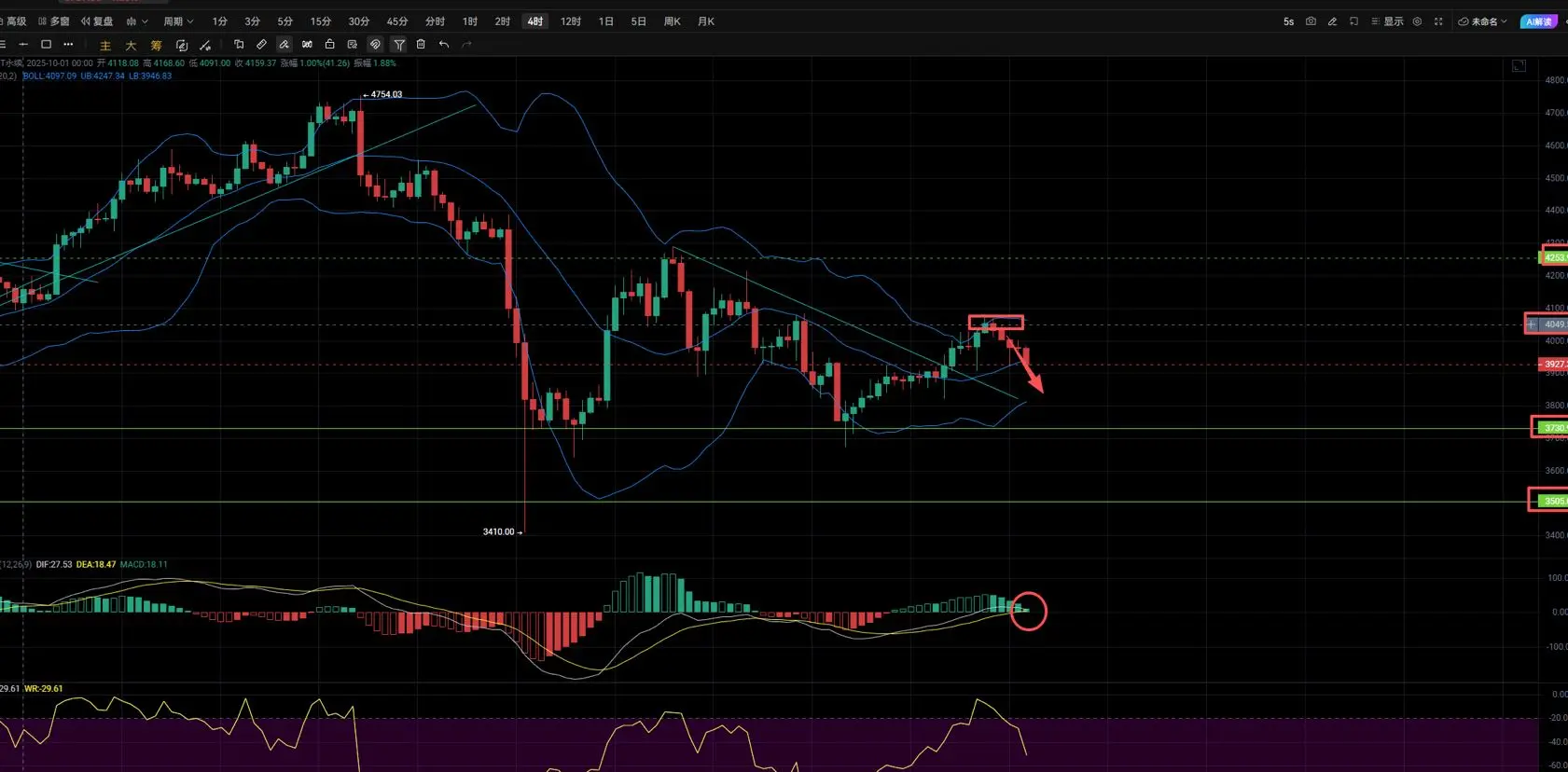Toggle the filter funnel tool
1568x772 pixels.
[x=398, y=44]
